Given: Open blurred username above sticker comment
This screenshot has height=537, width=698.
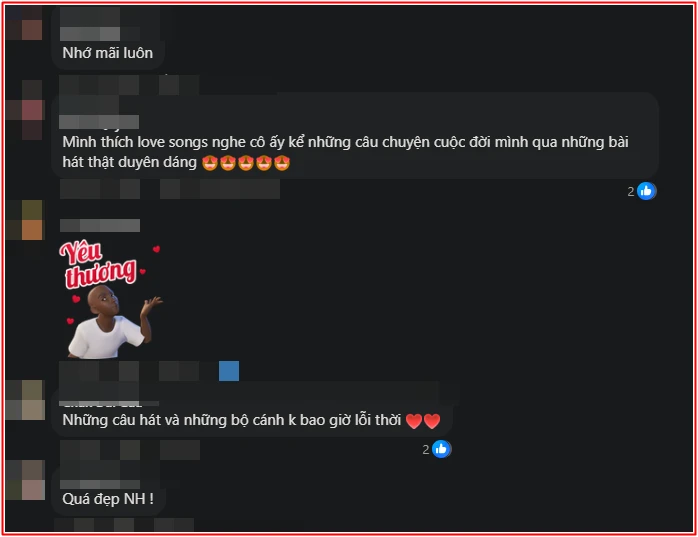Looking at the screenshot, I should click(100, 225).
